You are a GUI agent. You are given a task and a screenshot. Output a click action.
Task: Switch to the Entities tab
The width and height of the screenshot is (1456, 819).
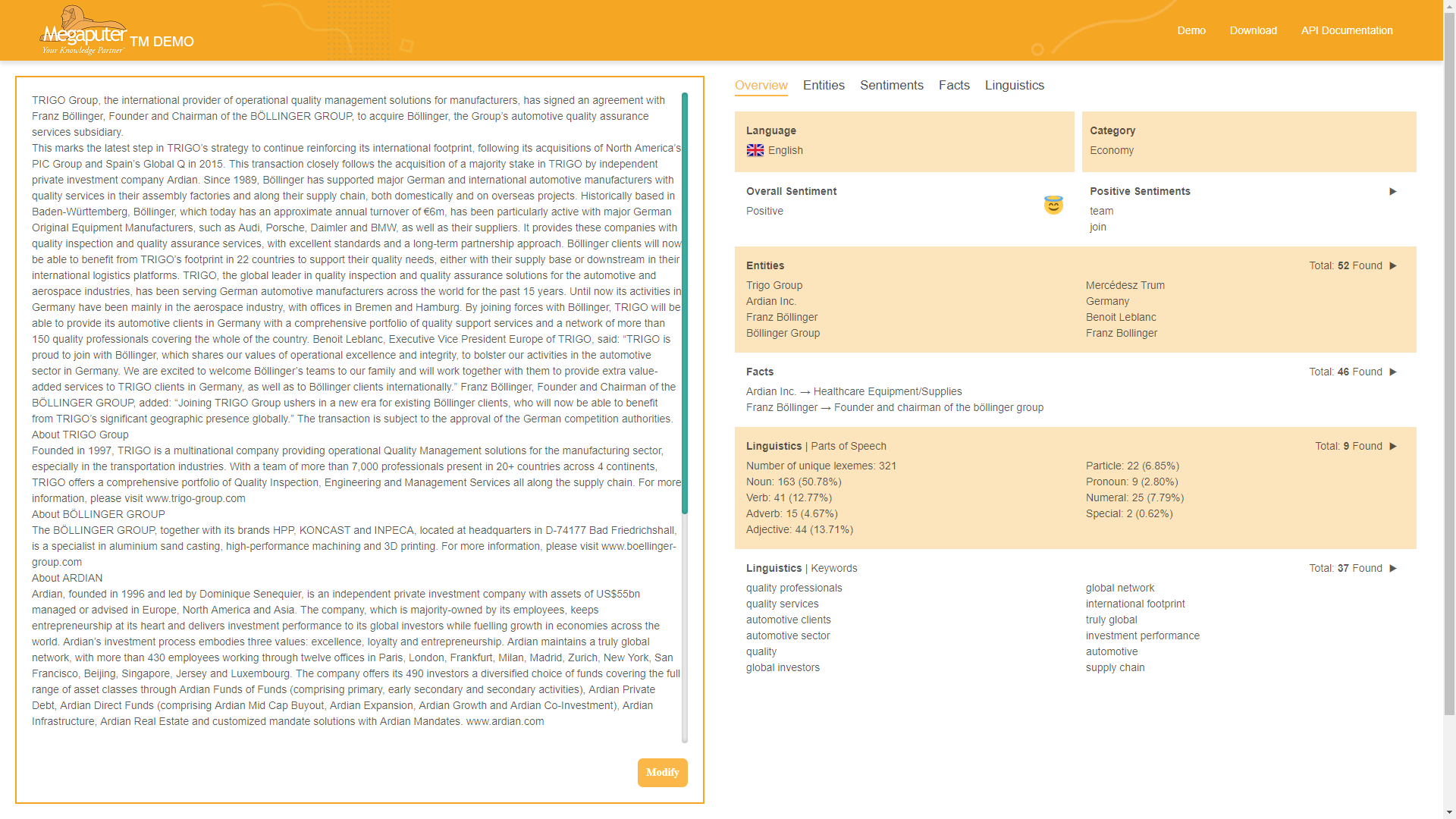[x=824, y=85]
